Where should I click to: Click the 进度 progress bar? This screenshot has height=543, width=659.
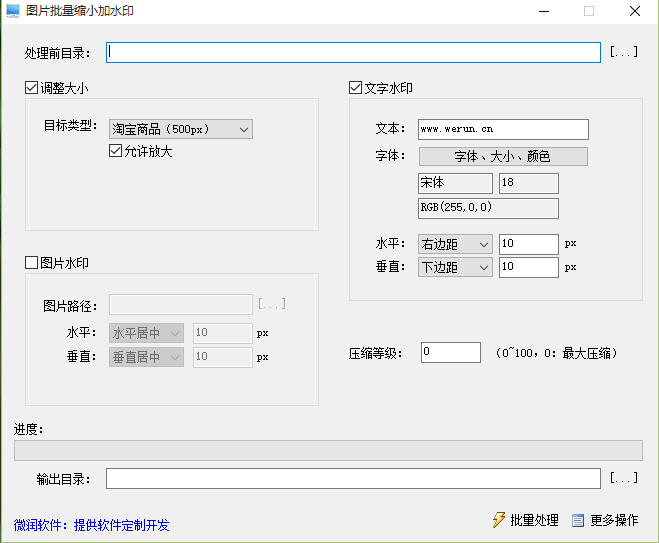[x=328, y=451]
